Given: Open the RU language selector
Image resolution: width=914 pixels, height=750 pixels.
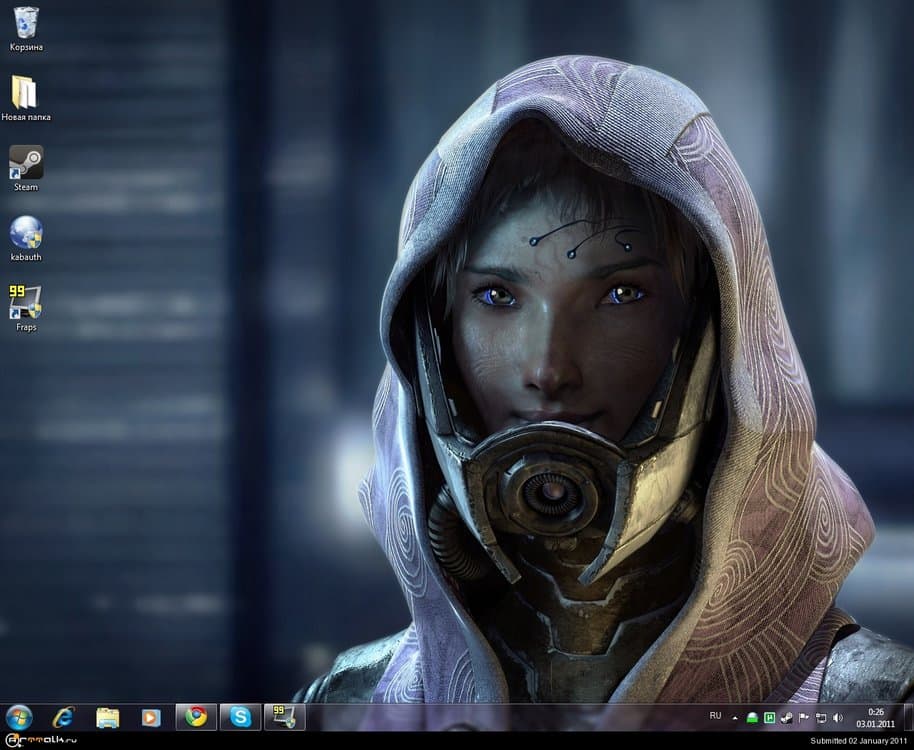Looking at the screenshot, I should pyautogui.click(x=715, y=716).
